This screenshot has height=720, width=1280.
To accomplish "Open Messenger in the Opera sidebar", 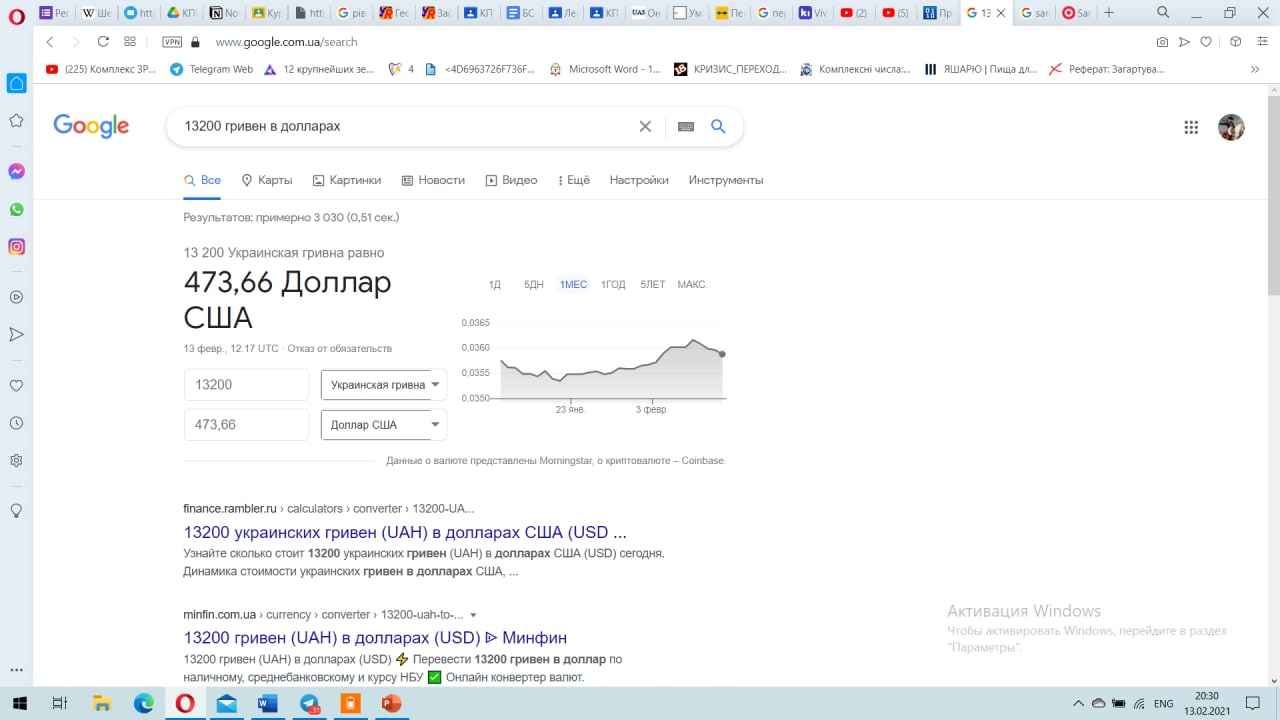I will 16,171.
